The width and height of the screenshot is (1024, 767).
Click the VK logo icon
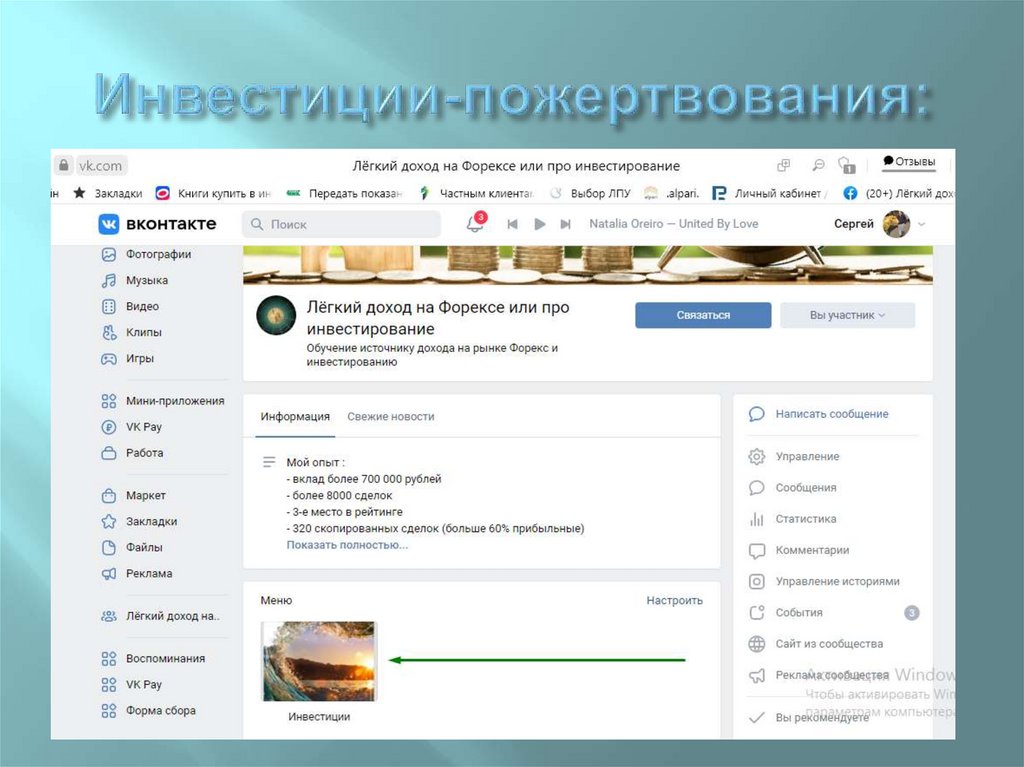(108, 223)
